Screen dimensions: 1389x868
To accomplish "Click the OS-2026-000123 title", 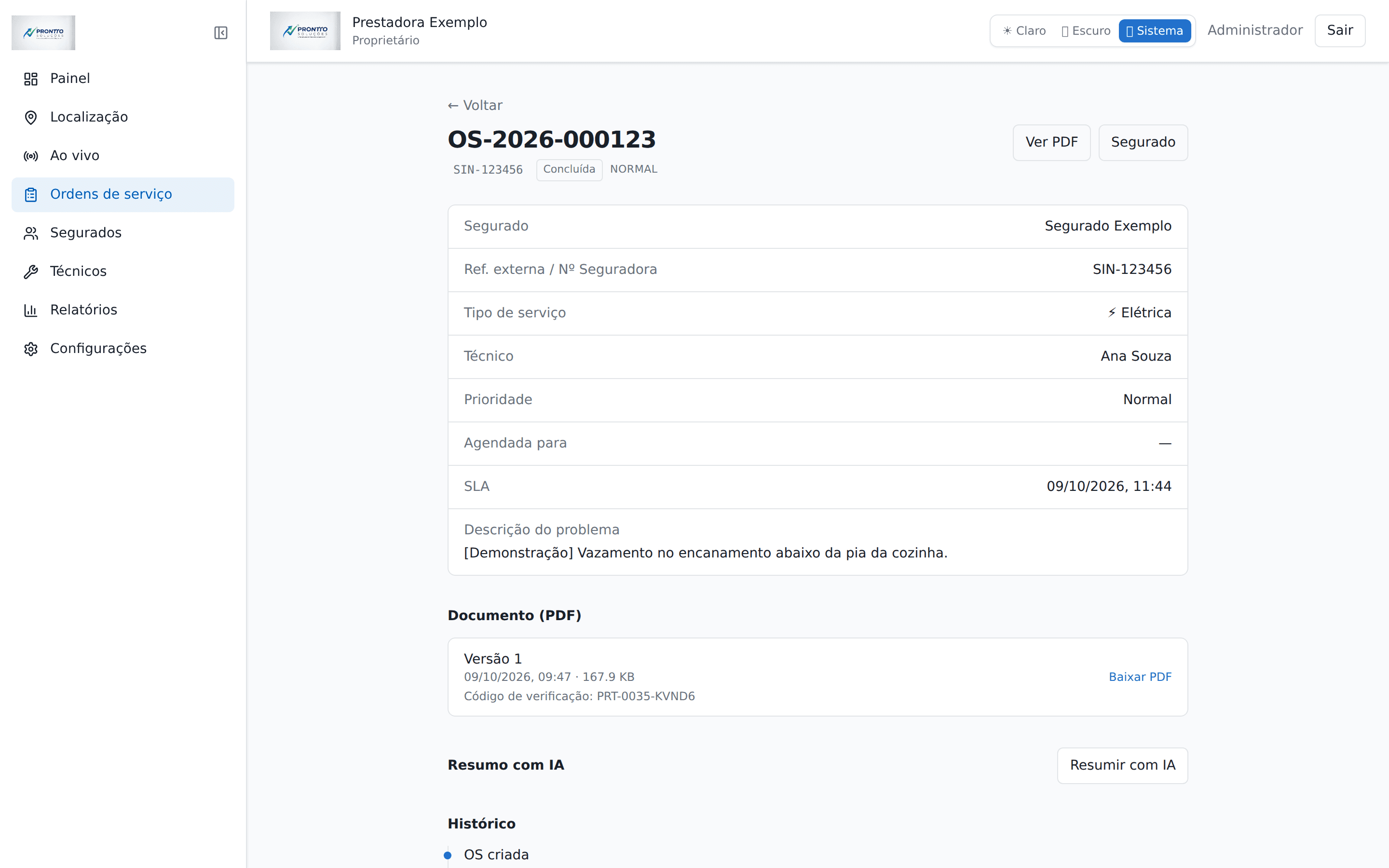I will pos(552,139).
